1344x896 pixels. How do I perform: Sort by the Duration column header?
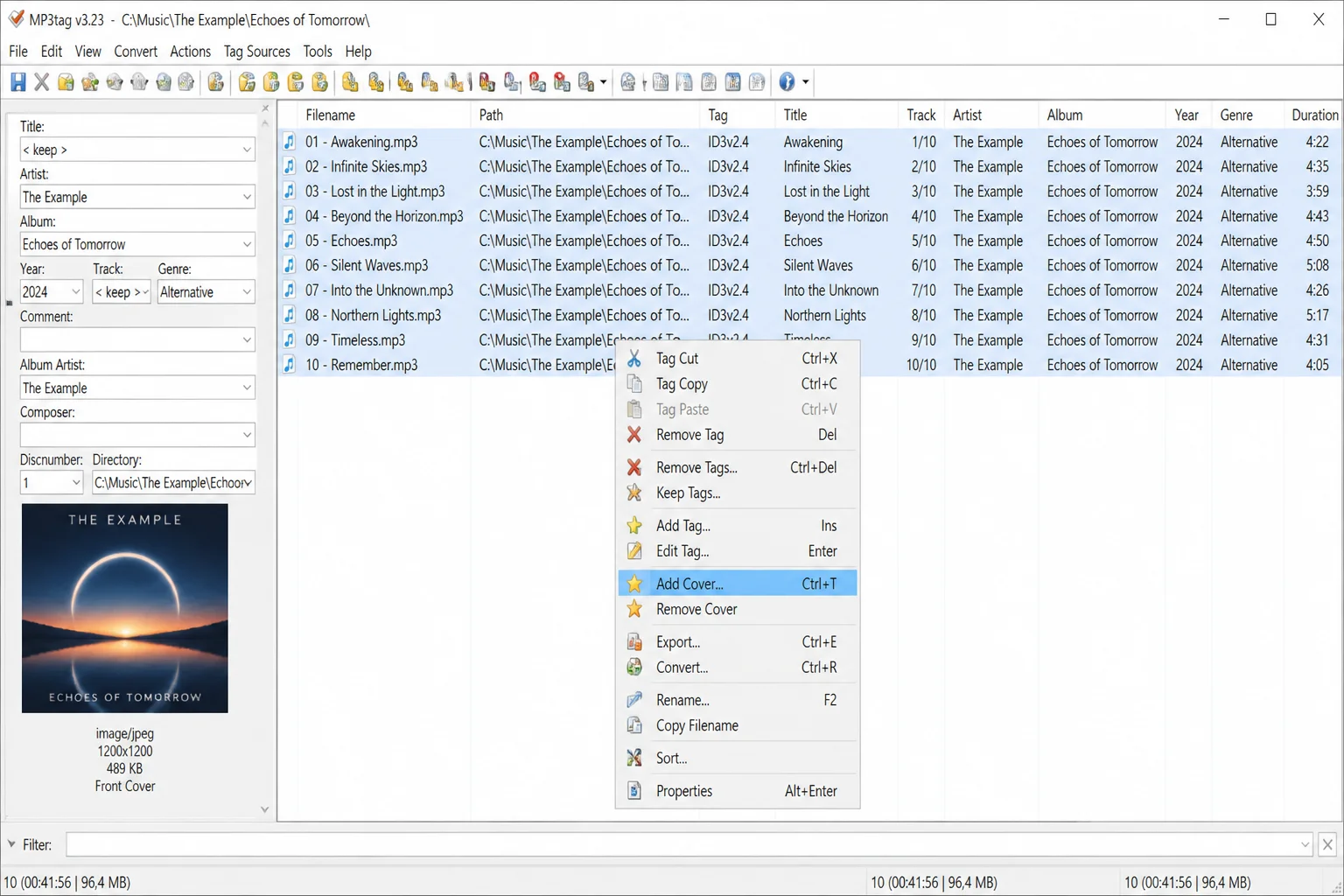click(x=1315, y=115)
